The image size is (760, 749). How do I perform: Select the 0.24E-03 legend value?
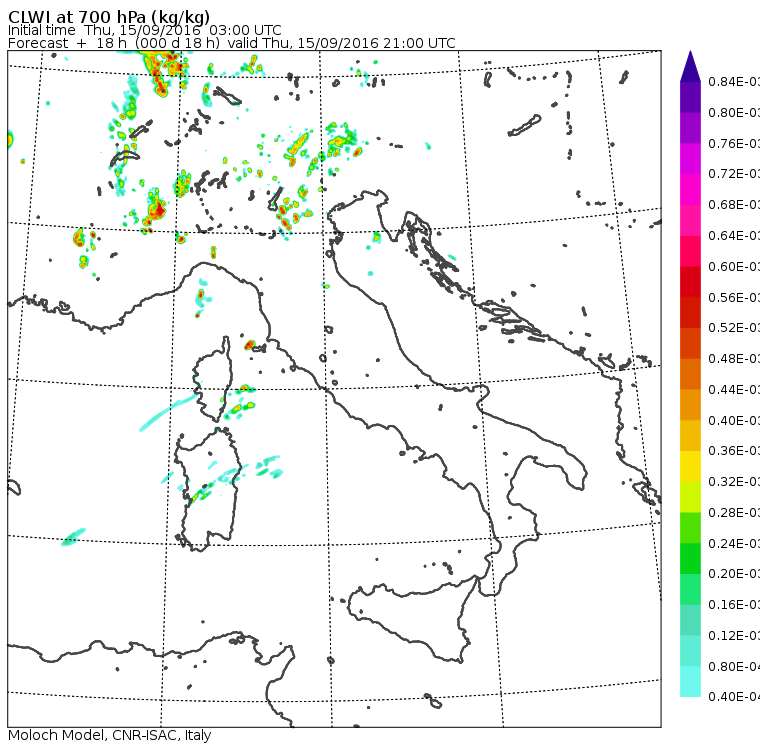pos(734,543)
